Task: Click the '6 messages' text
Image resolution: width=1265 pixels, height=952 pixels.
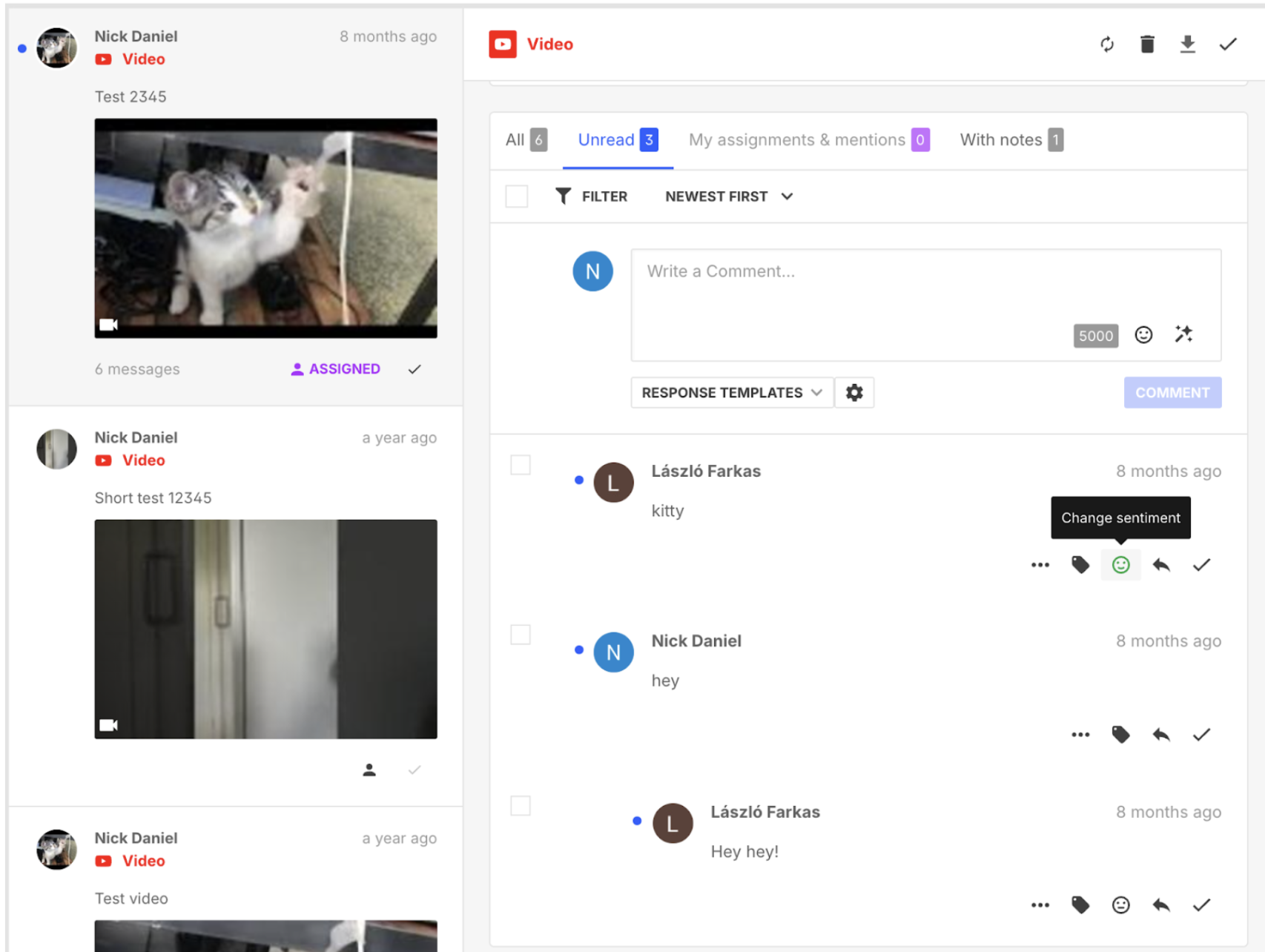Action: 137,369
